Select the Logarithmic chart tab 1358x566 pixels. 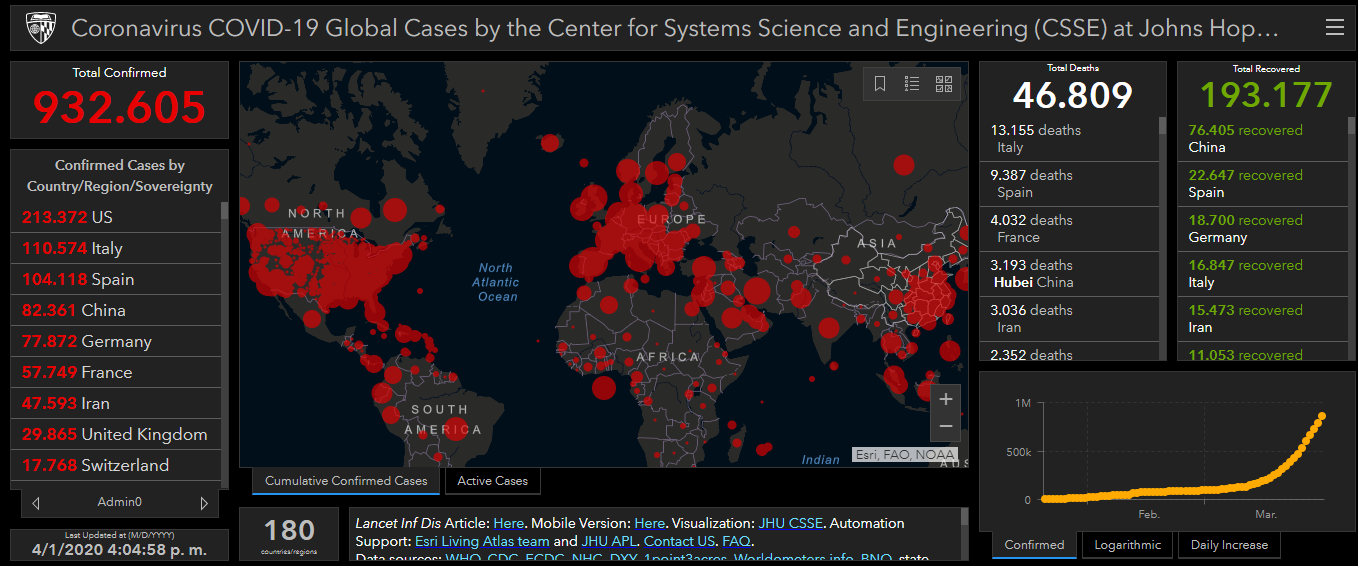point(1128,545)
